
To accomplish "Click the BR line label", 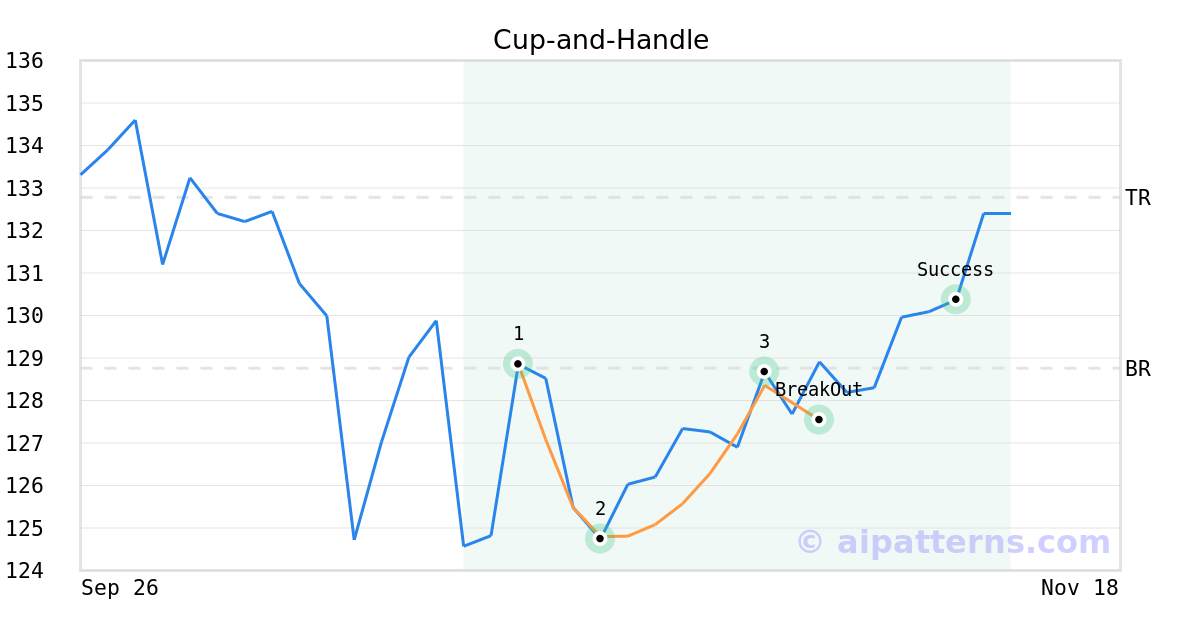I will pos(1137,369).
